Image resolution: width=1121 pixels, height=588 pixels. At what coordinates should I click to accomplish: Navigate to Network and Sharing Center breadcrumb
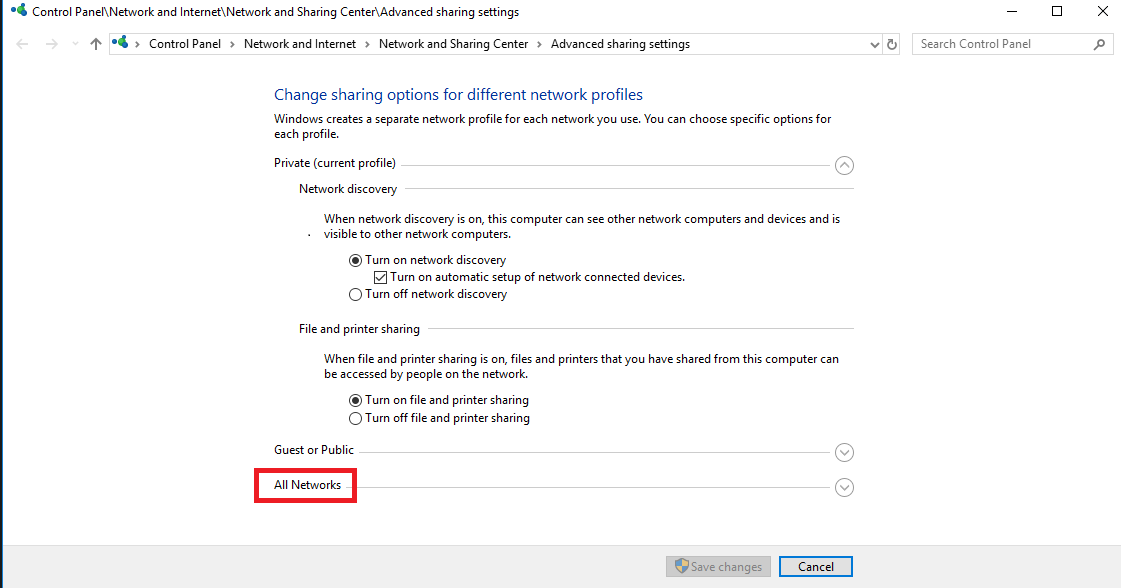[453, 44]
